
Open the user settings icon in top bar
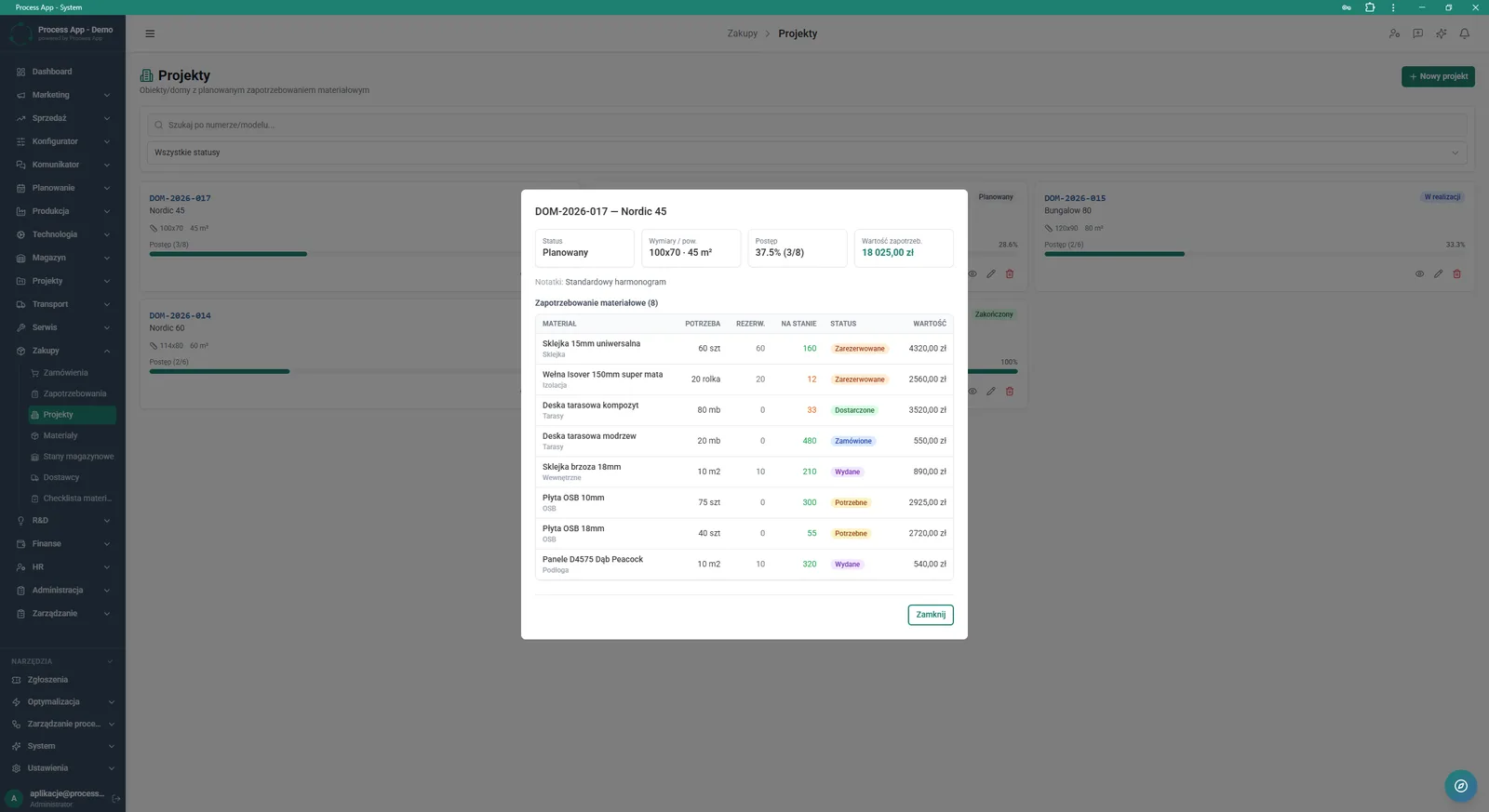(x=1394, y=33)
